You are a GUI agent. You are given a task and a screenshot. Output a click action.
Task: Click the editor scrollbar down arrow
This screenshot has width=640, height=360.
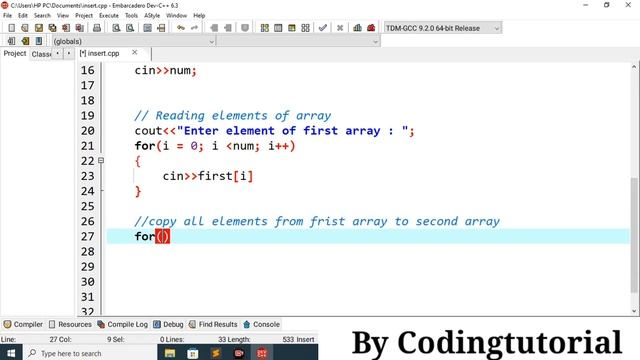point(634,311)
